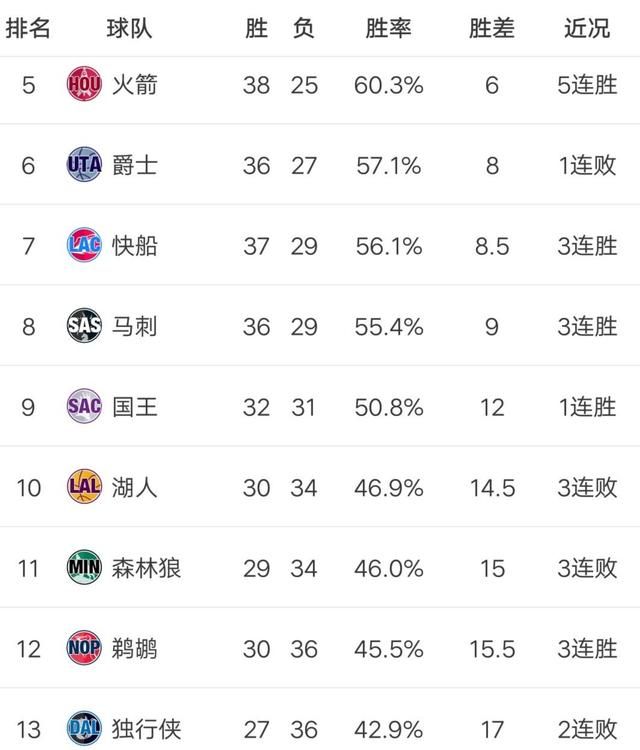Click the 近况 column header
Image resolution: width=640 pixels, height=750 pixels.
point(587,28)
